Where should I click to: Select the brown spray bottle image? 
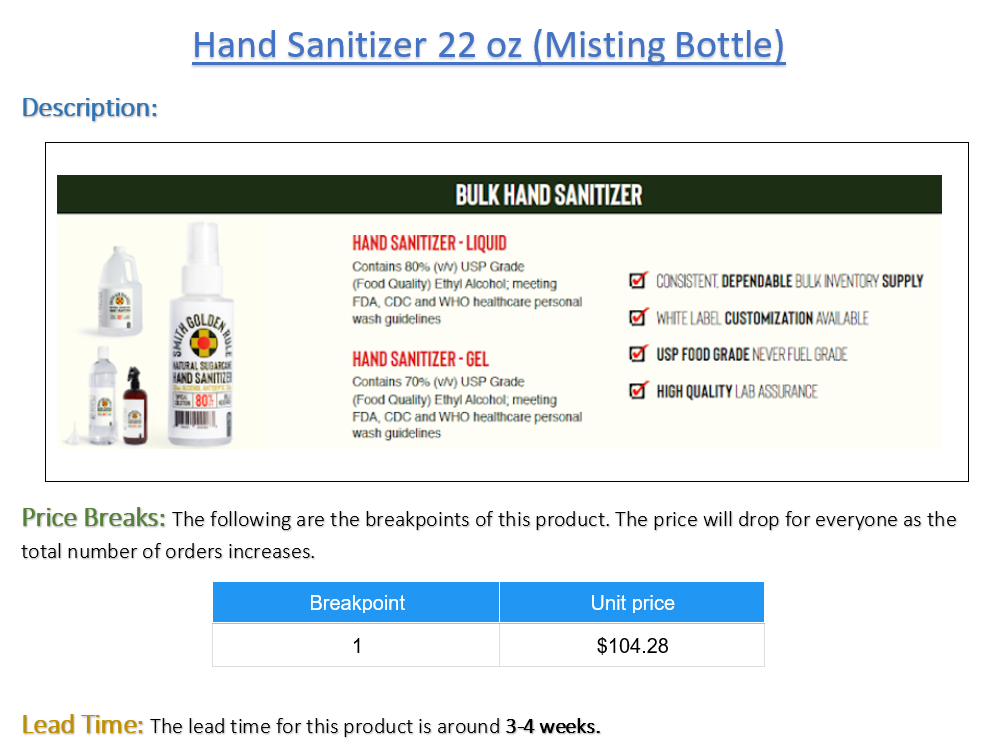[135, 405]
